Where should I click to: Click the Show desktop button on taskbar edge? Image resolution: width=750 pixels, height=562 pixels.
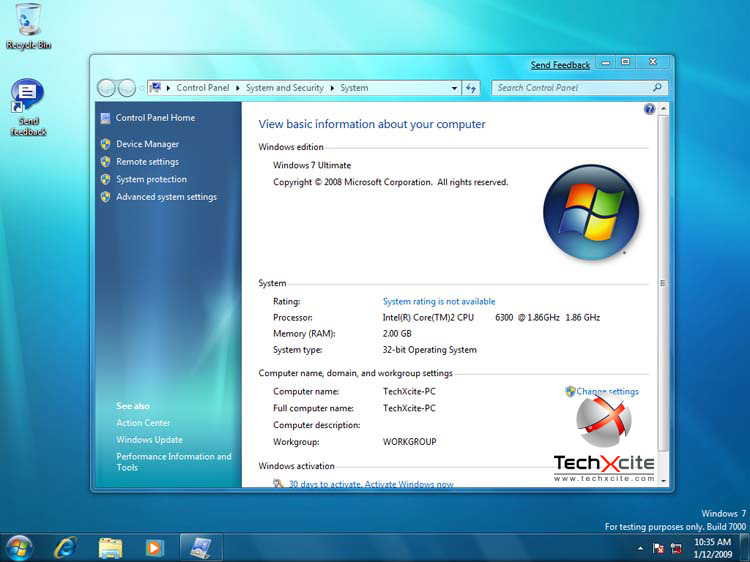coord(745,548)
